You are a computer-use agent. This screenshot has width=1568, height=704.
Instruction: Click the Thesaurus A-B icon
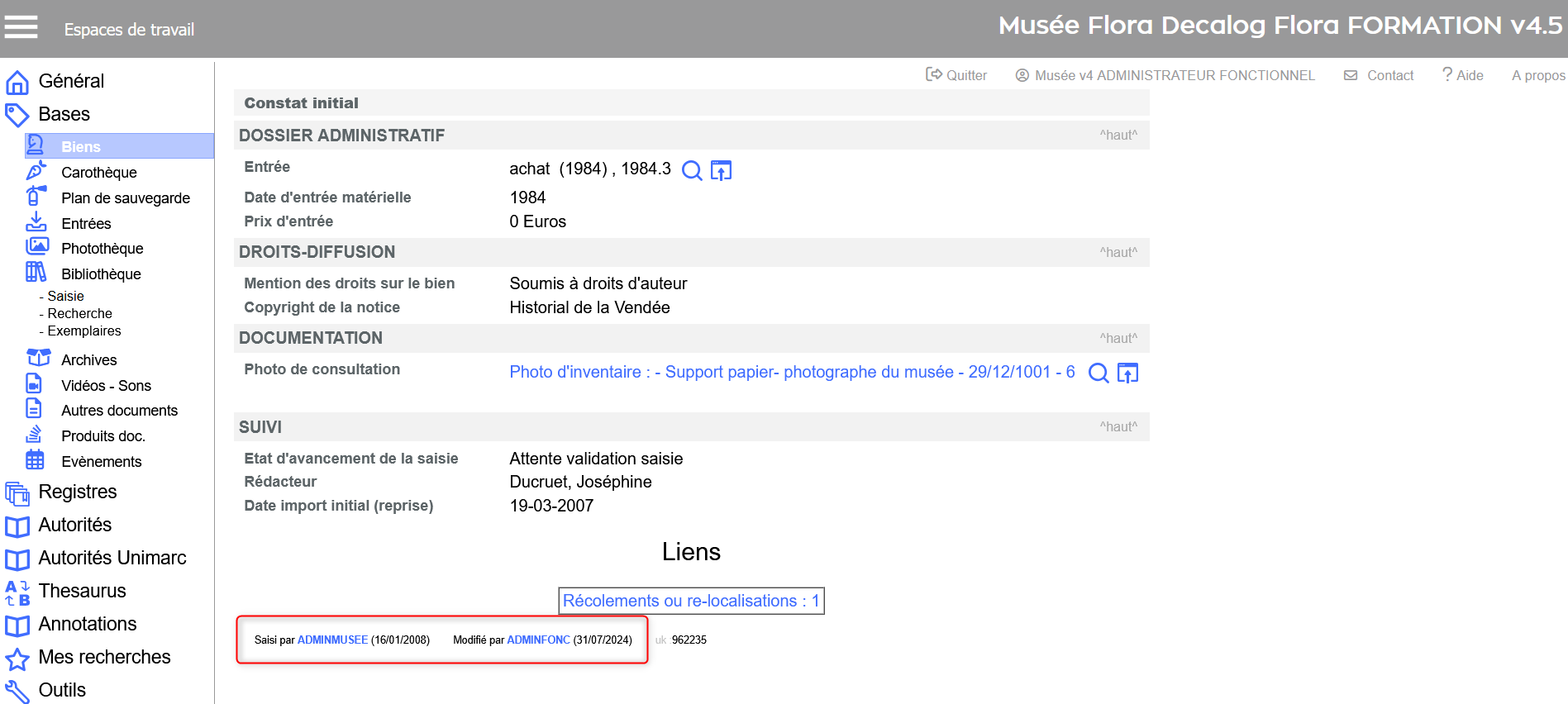(x=17, y=592)
